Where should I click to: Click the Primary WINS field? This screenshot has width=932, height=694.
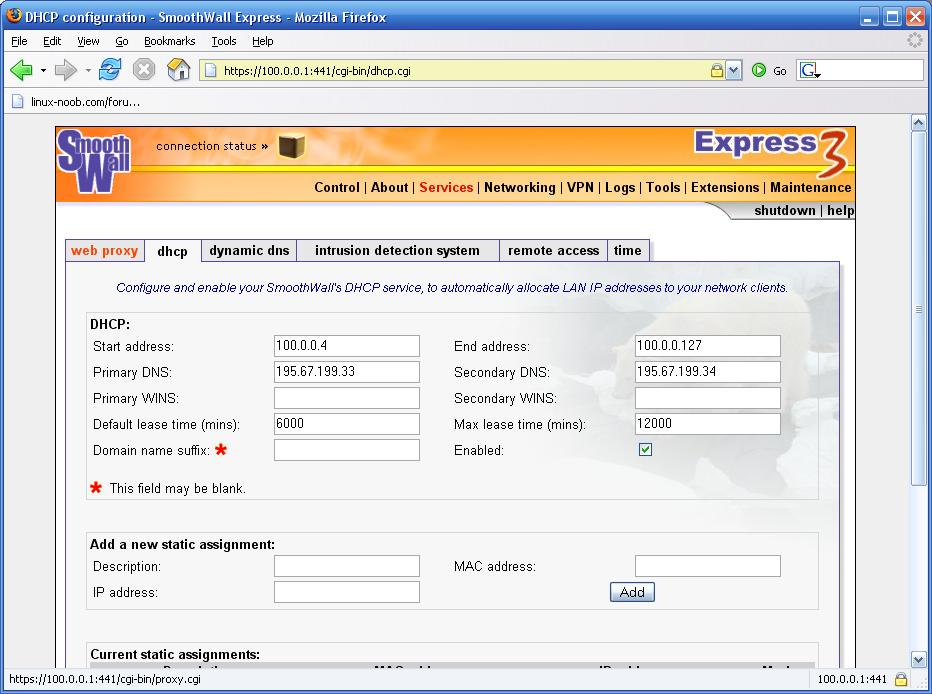coord(347,398)
